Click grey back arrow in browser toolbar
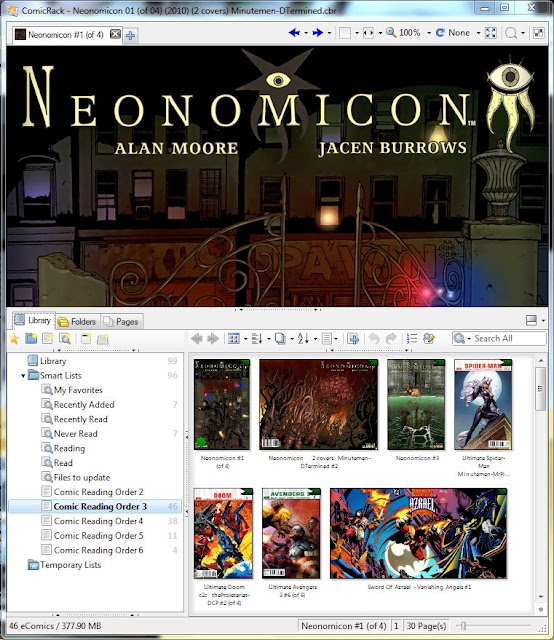The image size is (554, 640). pyautogui.click(x=197, y=338)
